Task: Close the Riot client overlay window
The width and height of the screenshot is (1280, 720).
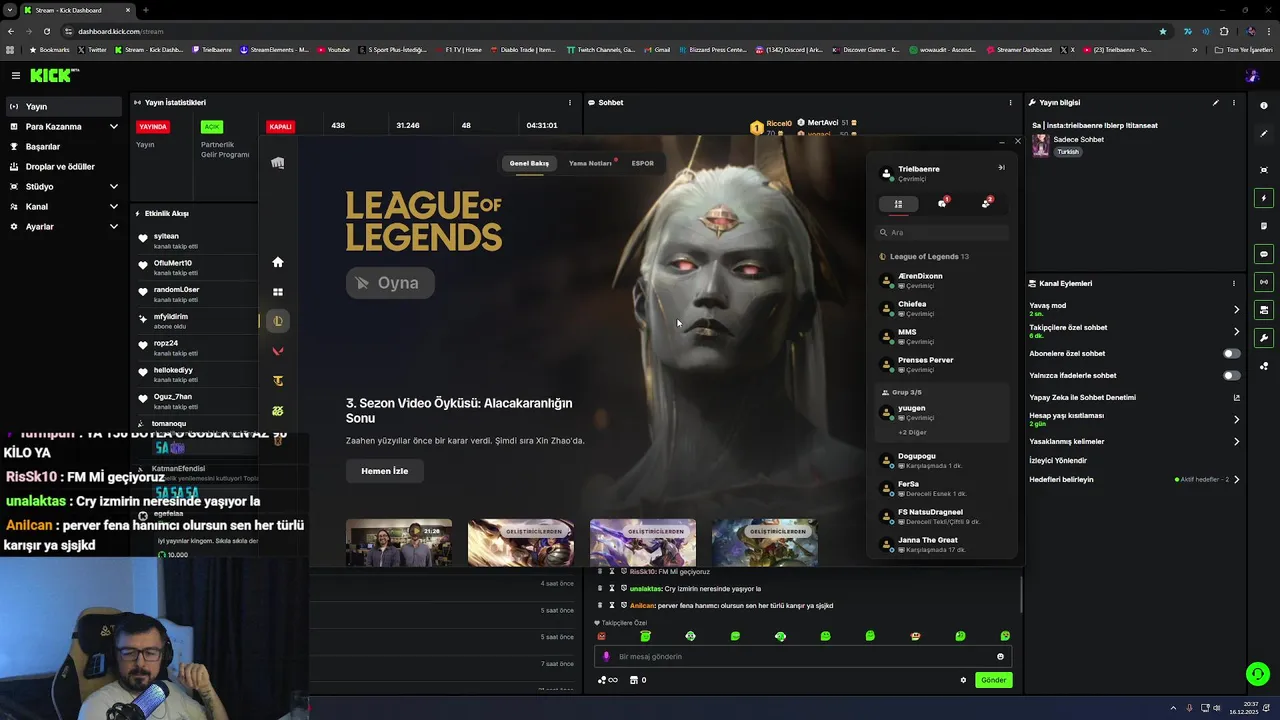Action: (x=1017, y=141)
